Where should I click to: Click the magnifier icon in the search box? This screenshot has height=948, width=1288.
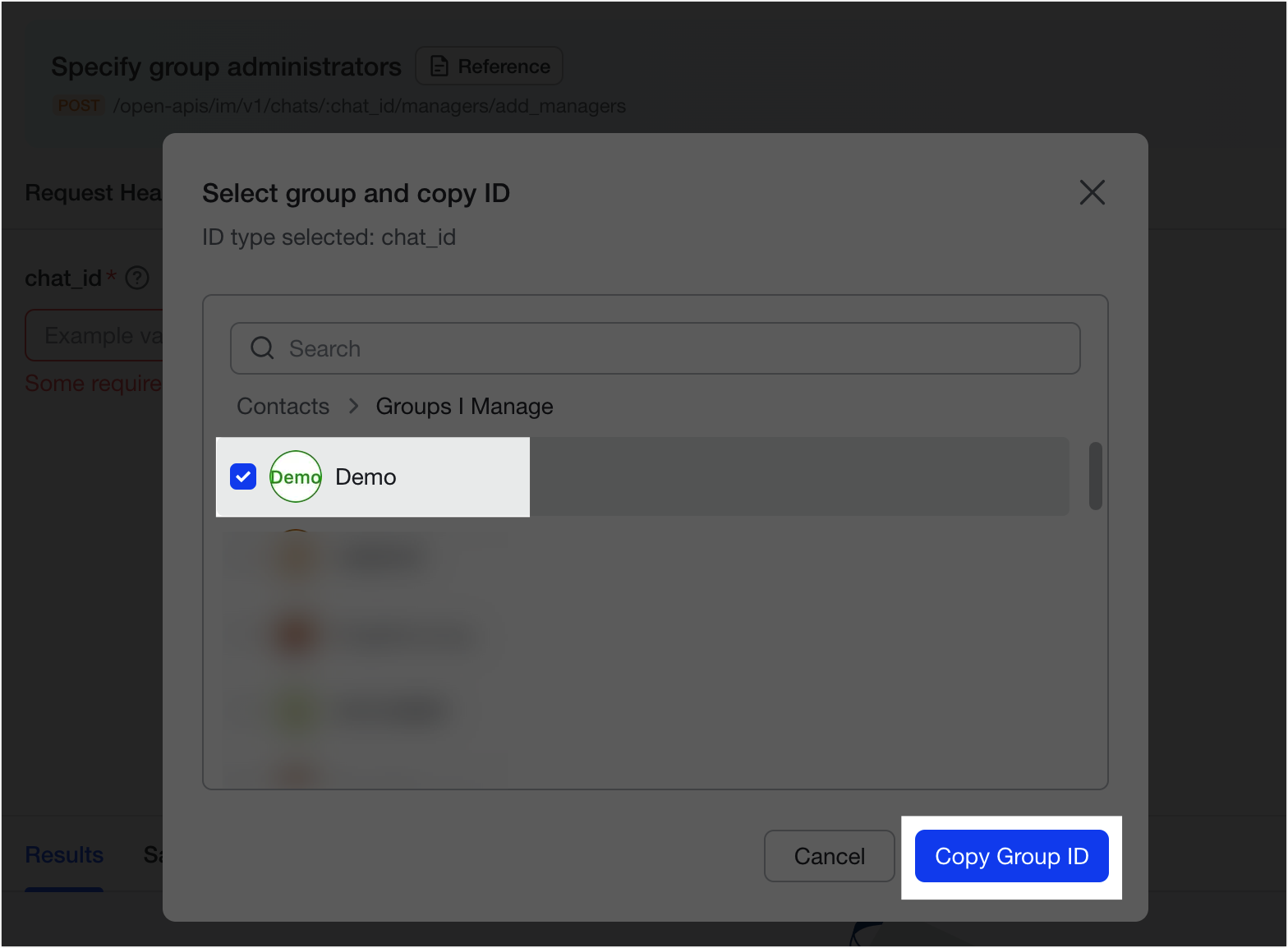[x=262, y=348]
